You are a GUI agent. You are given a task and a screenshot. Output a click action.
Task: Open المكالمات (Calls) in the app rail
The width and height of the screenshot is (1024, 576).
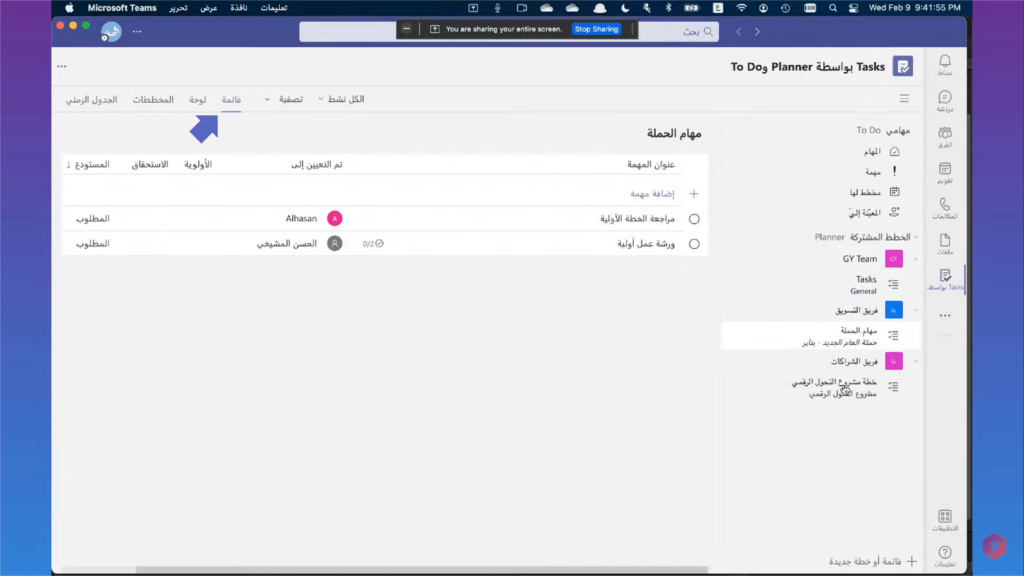coord(944,208)
